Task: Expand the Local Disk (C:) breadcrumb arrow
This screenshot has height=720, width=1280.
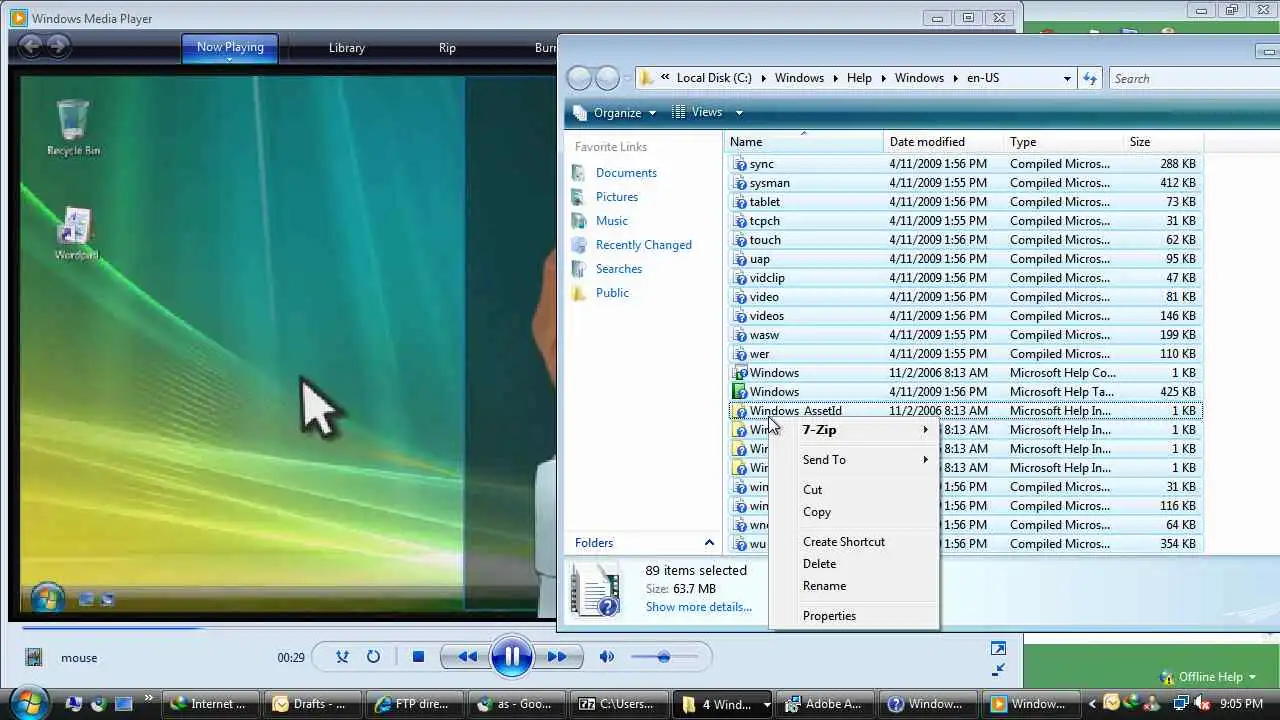Action: click(x=763, y=78)
